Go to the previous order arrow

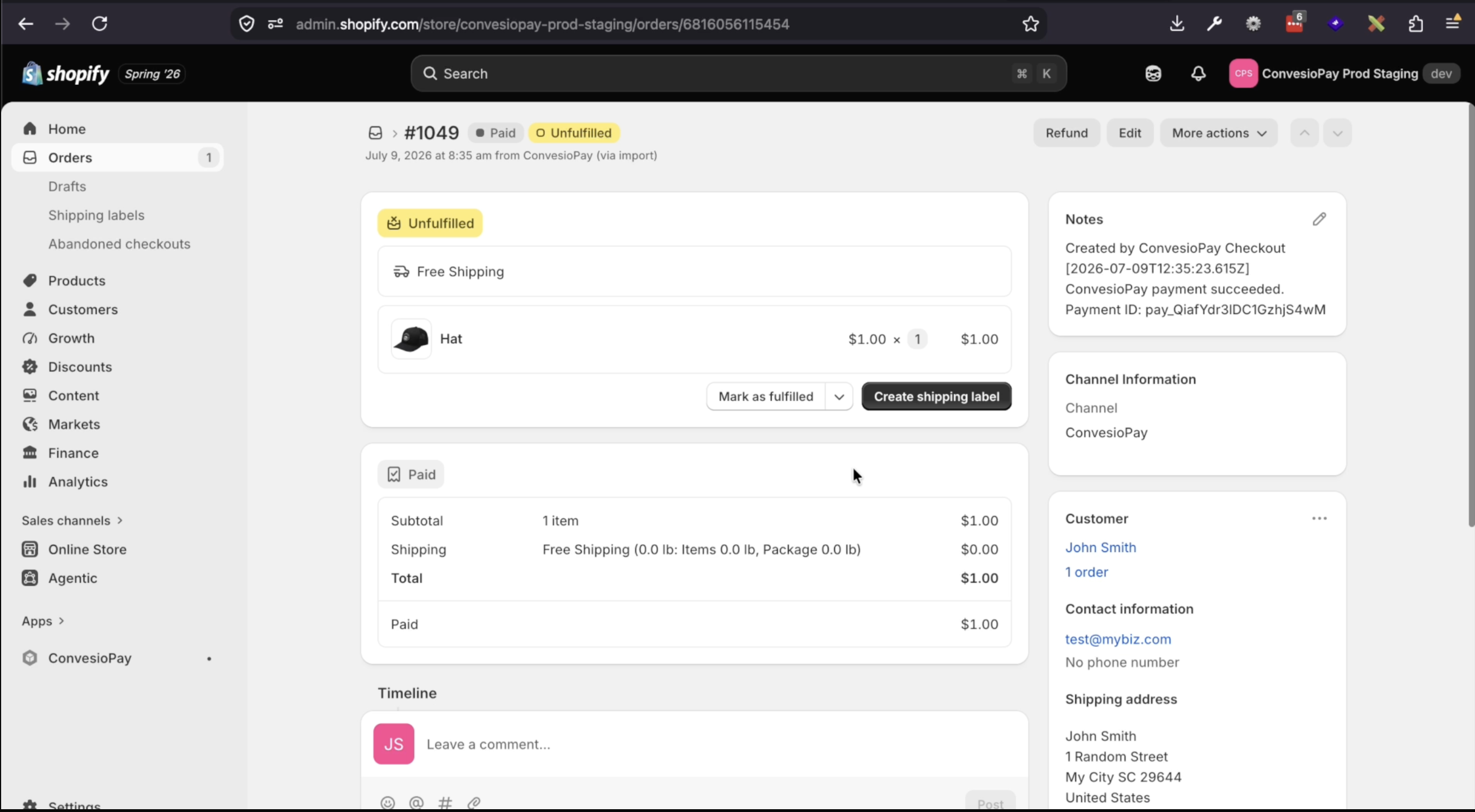coord(1304,133)
